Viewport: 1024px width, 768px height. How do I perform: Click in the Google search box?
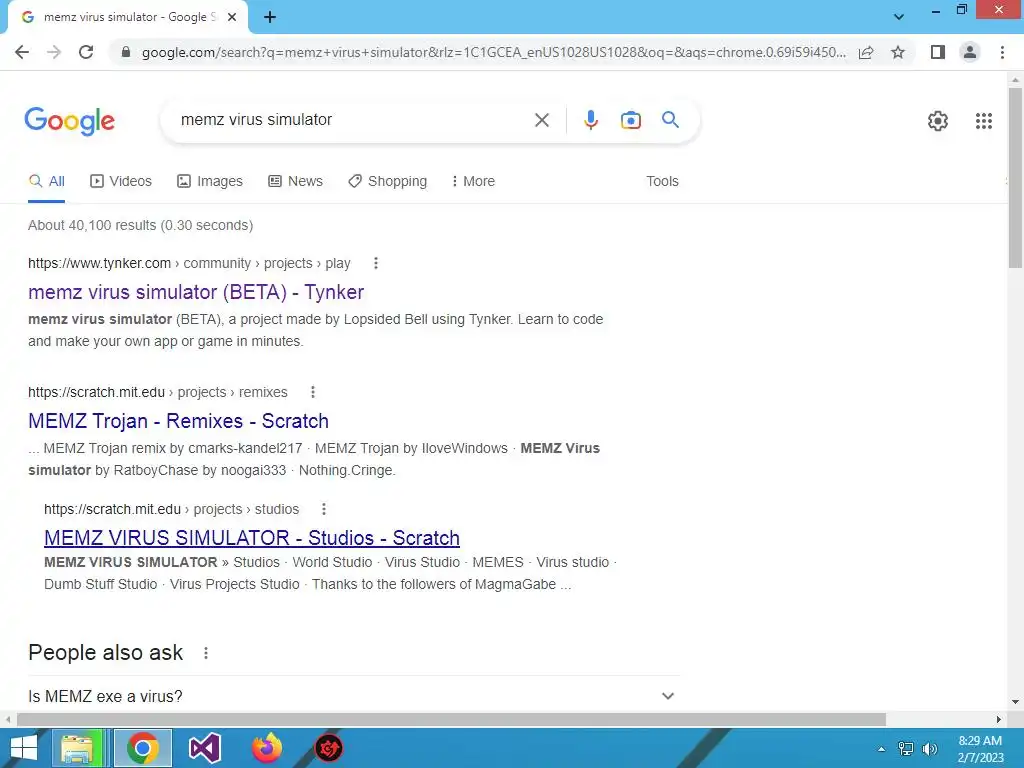[353, 120]
